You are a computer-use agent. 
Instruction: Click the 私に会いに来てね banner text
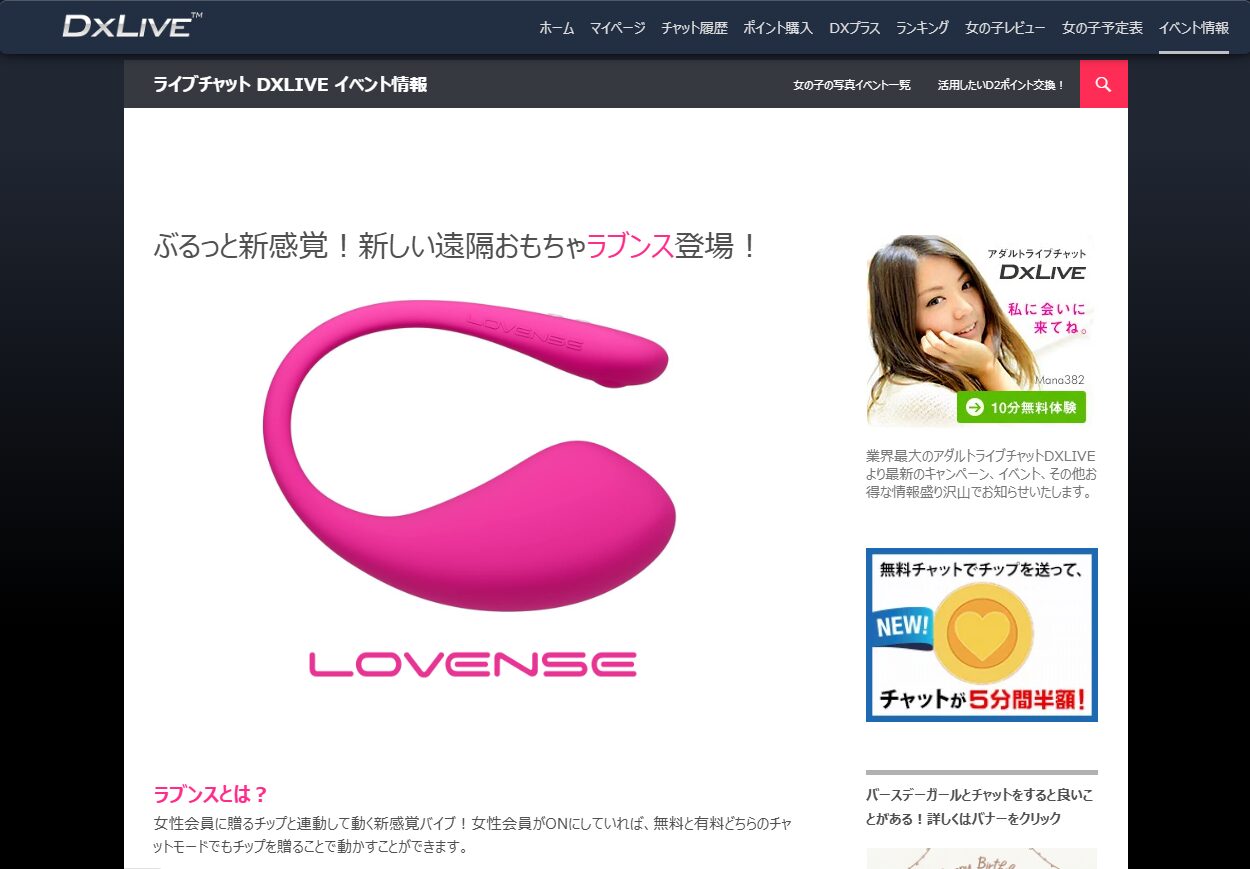tap(1048, 318)
